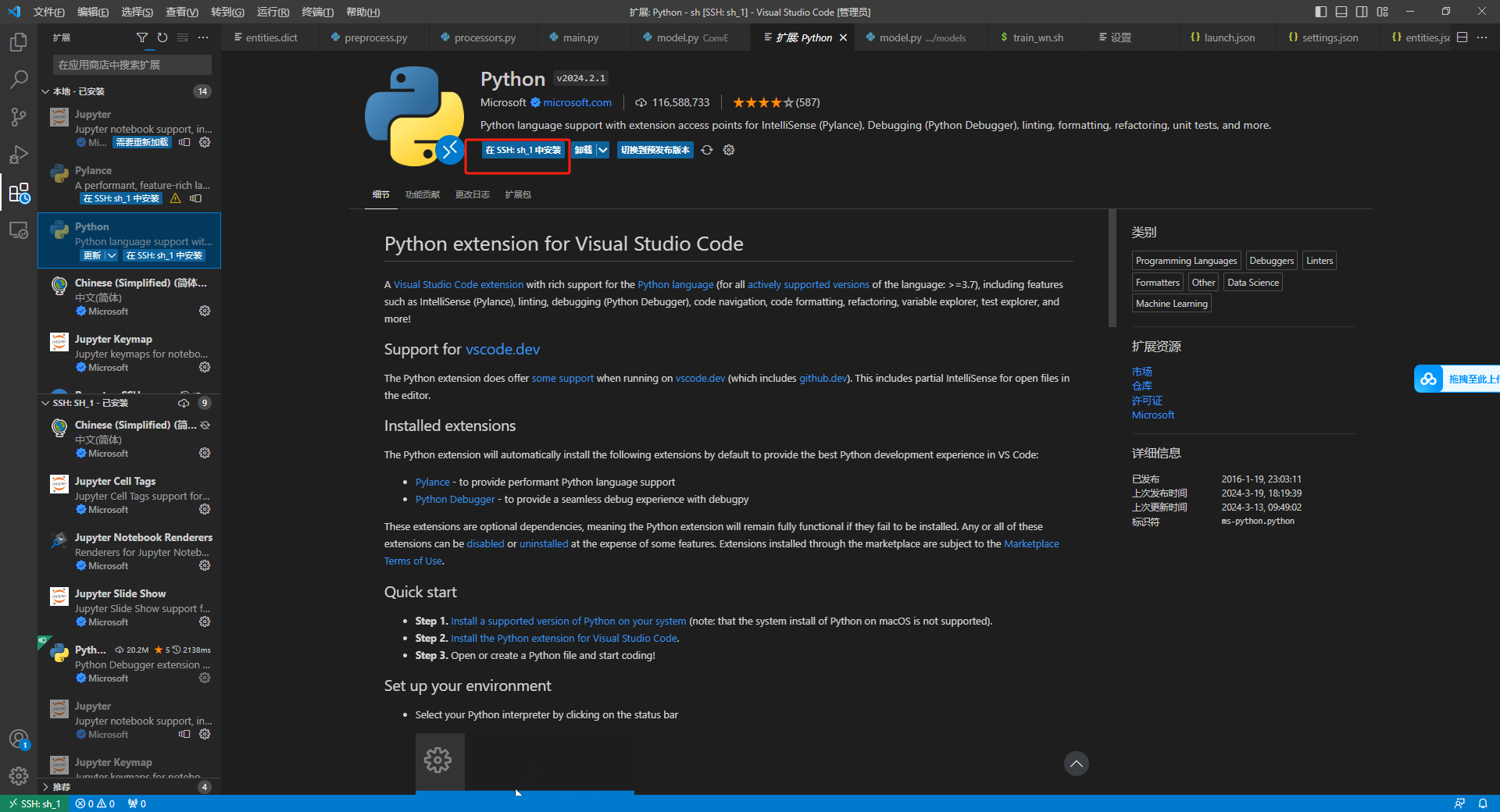Switch to the 功能贡献 tab
Image resolution: width=1500 pixels, height=812 pixels.
point(423,194)
